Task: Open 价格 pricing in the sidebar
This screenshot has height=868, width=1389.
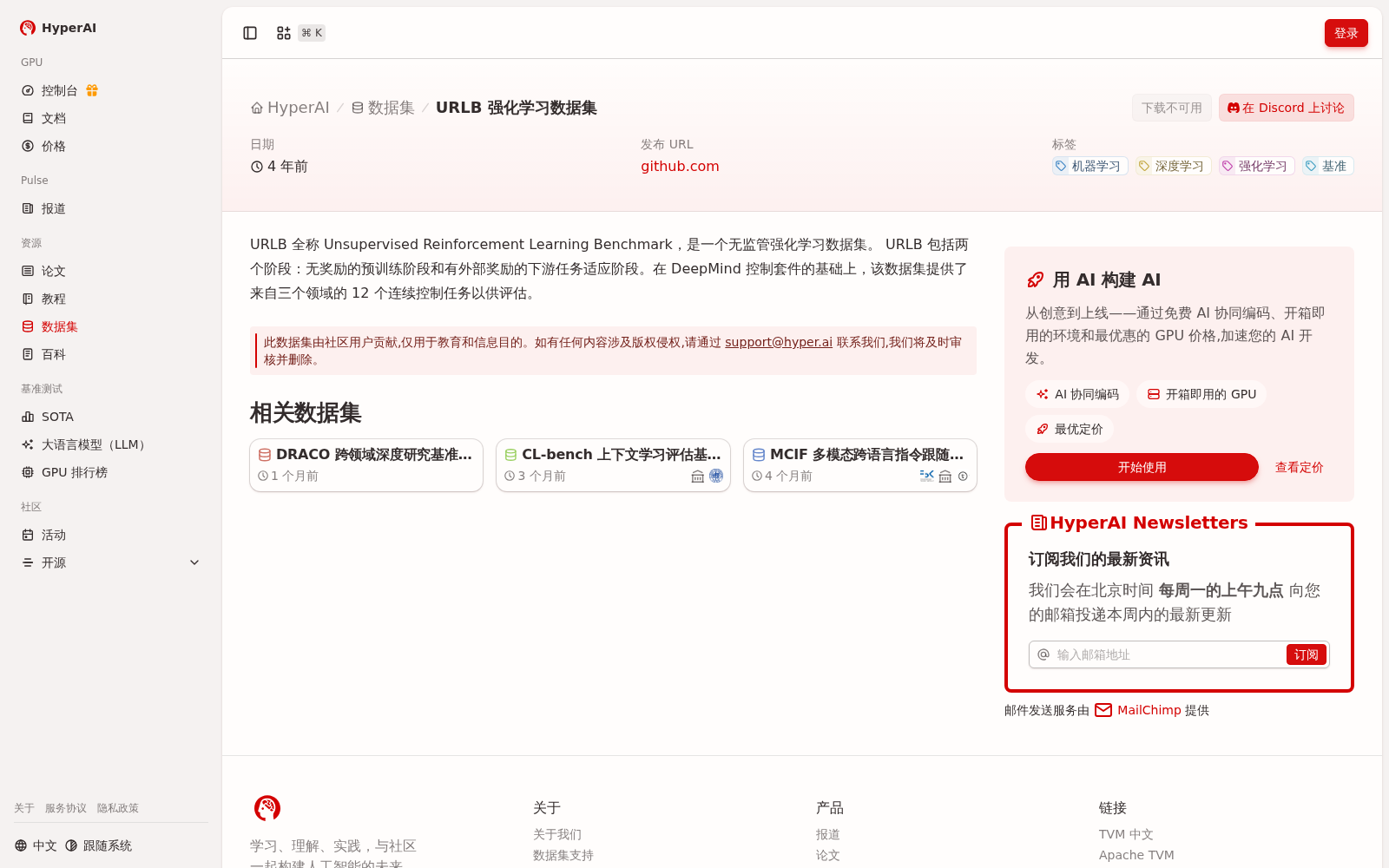Action: [x=111, y=146]
